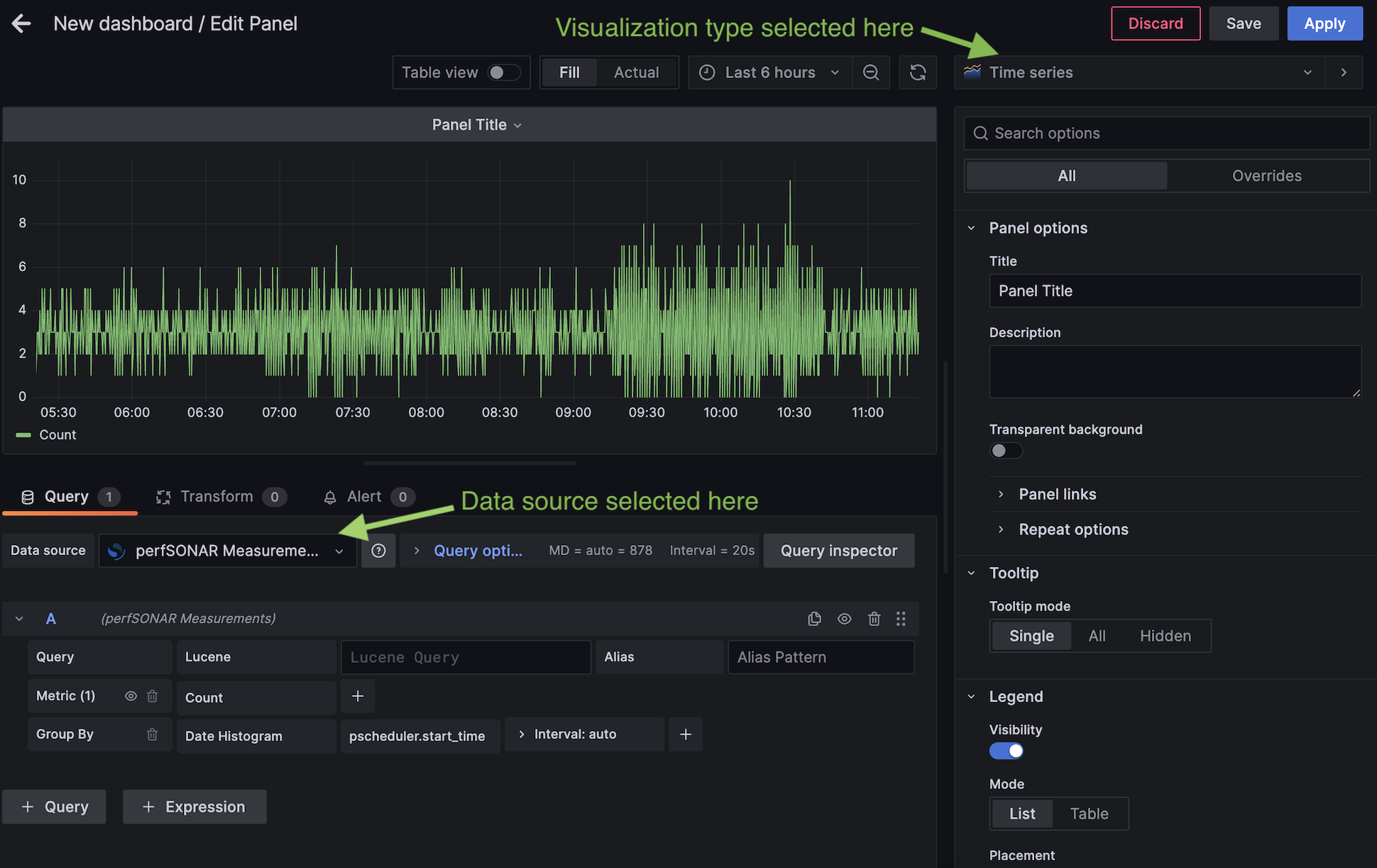Switch to the Alert tab
The image size is (1377, 868).
(368, 497)
